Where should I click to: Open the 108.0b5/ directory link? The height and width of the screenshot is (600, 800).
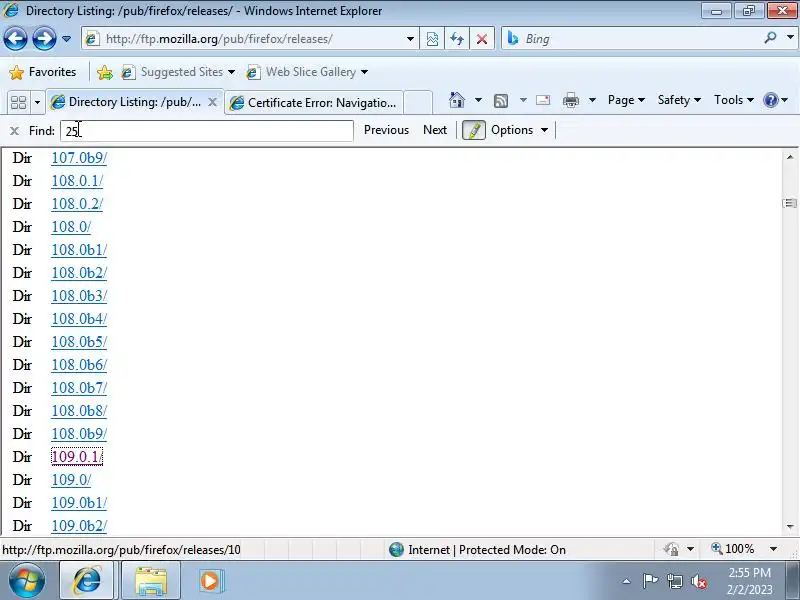click(79, 342)
